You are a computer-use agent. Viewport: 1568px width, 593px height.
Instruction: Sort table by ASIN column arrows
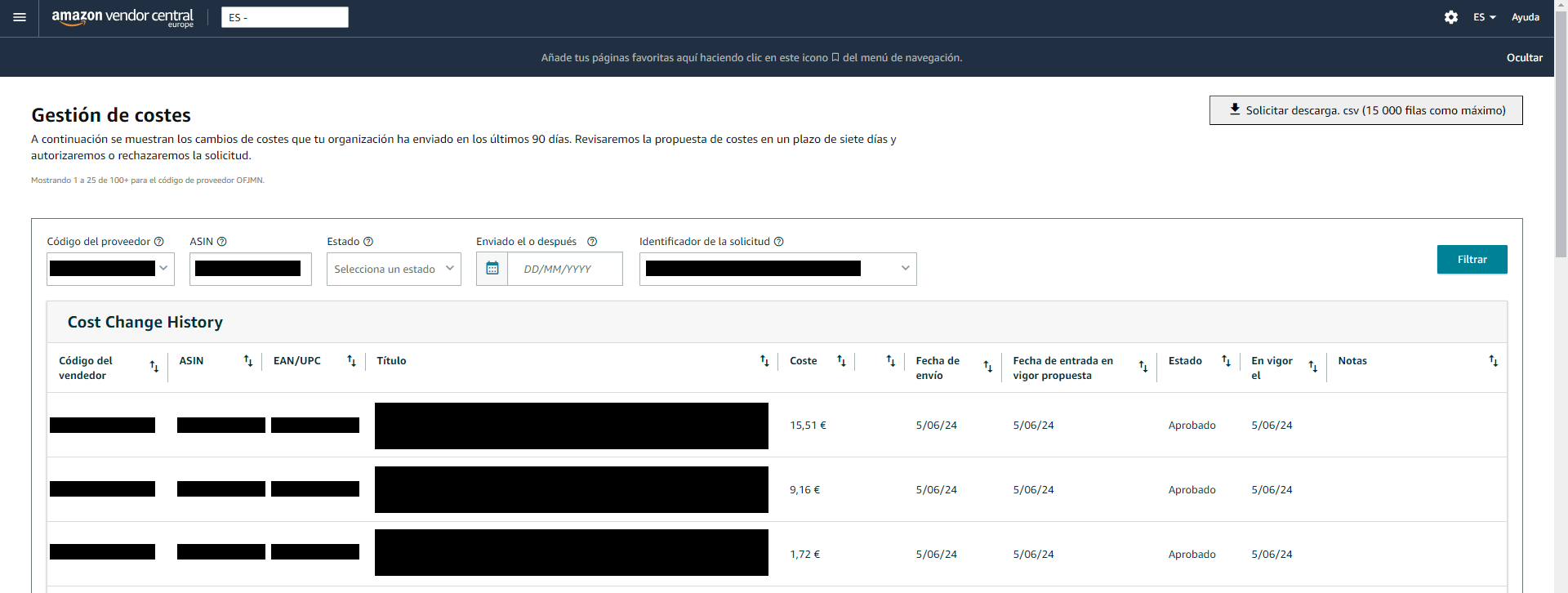(x=248, y=361)
